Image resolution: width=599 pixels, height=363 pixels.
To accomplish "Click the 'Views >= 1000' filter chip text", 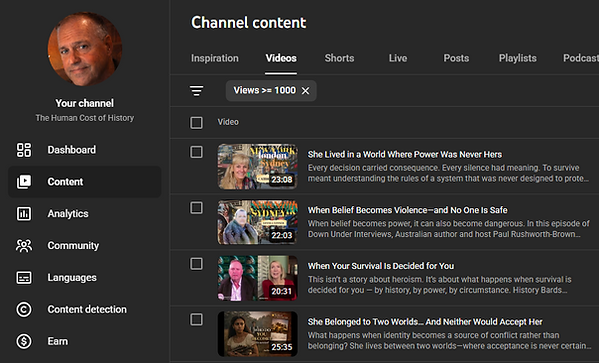I will point(265,91).
